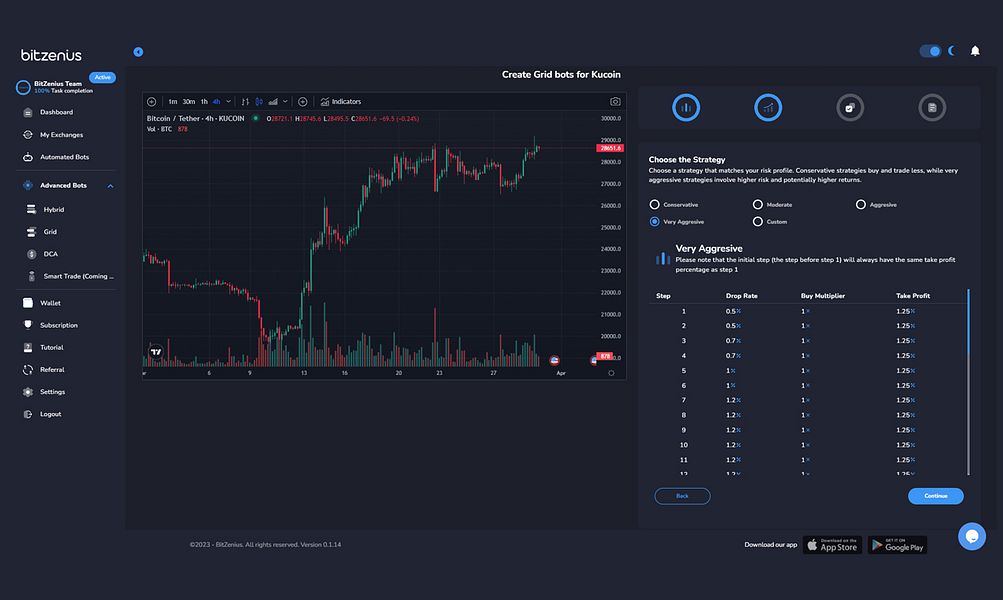Image resolution: width=1003 pixels, height=600 pixels.
Task: Click the strategy table scrollbar
Action: click(x=968, y=382)
